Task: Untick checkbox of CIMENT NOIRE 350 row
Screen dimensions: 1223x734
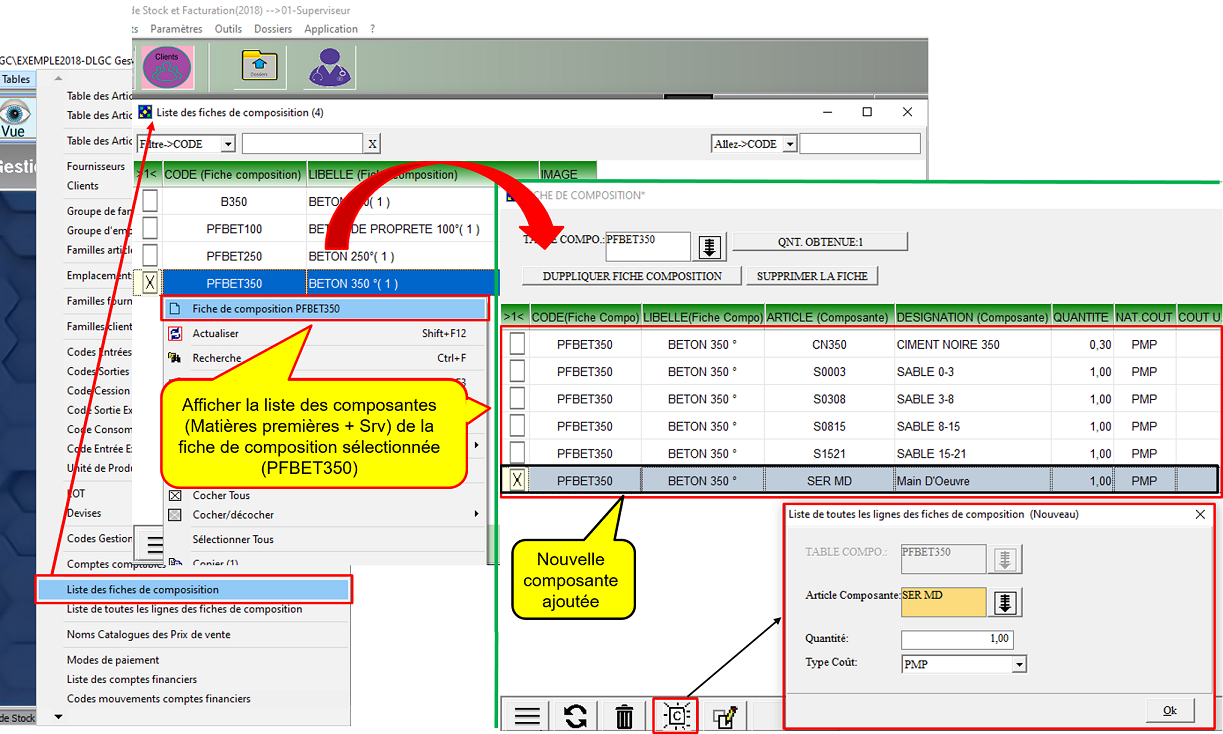Action: [x=516, y=344]
